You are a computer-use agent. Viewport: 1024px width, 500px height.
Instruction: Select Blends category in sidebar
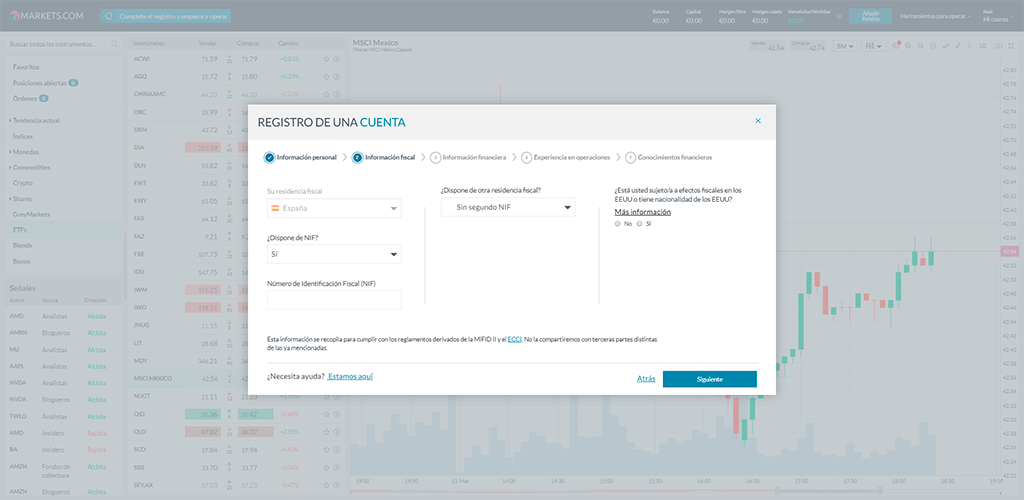(22, 245)
